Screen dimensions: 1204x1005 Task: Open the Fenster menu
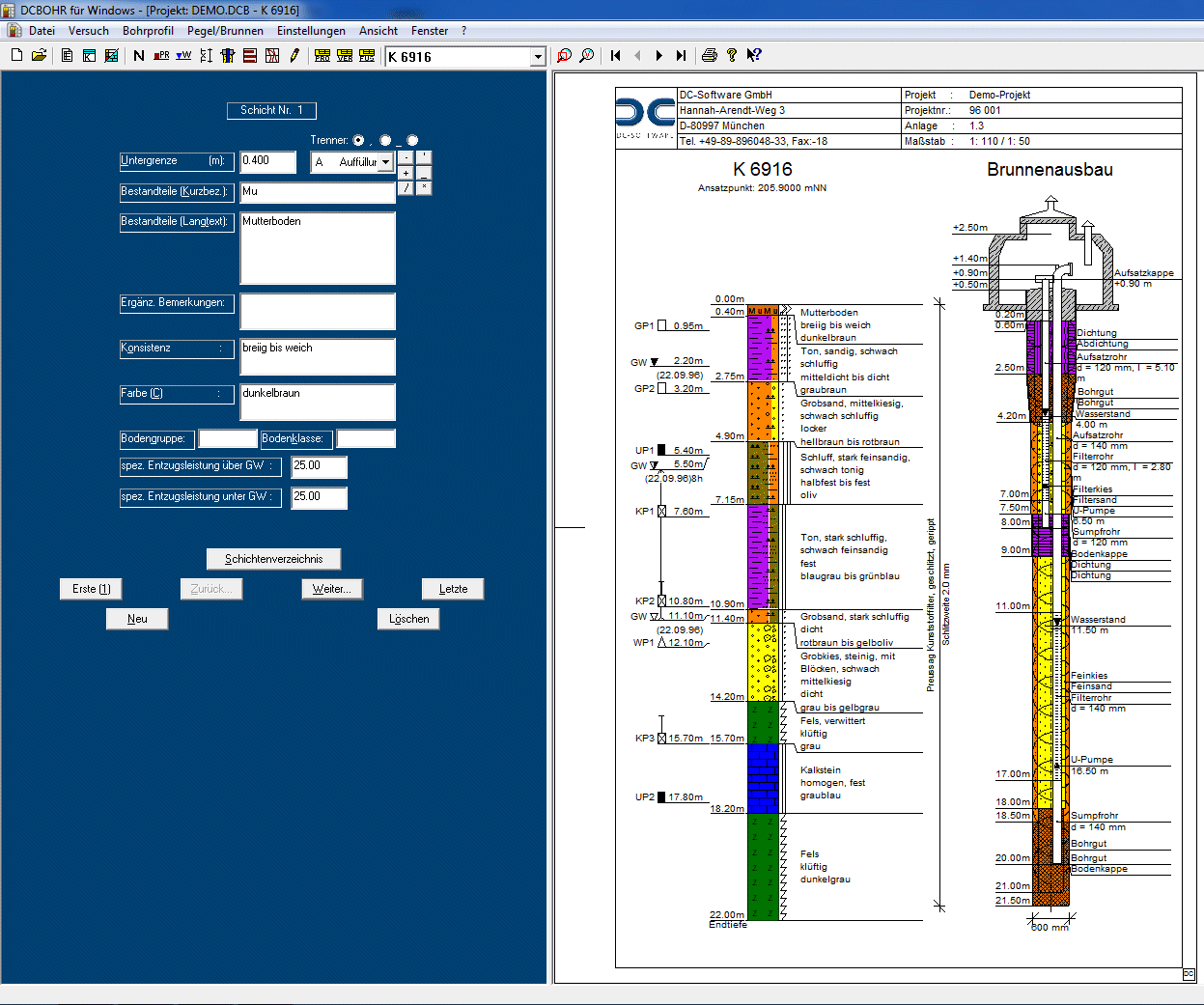pos(430,31)
